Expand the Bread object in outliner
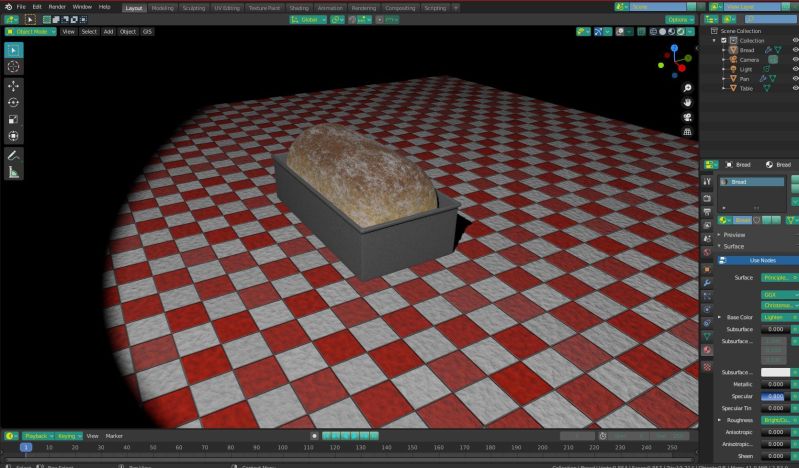Screen dimensions: 799x468 point(724,50)
